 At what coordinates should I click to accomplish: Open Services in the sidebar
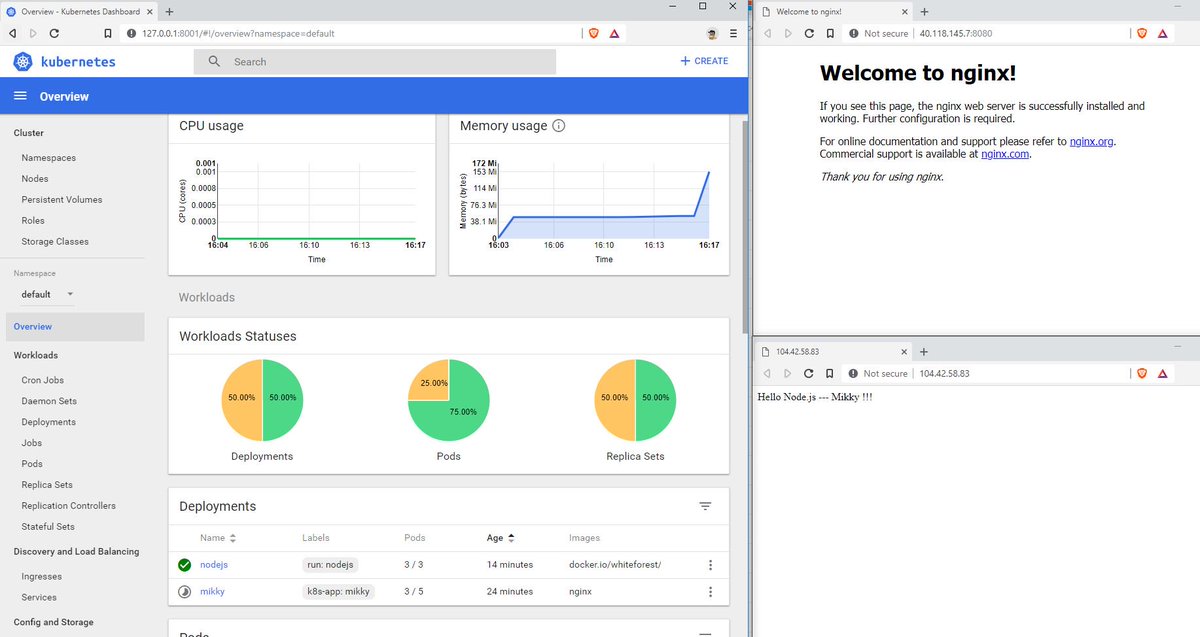tap(39, 598)
